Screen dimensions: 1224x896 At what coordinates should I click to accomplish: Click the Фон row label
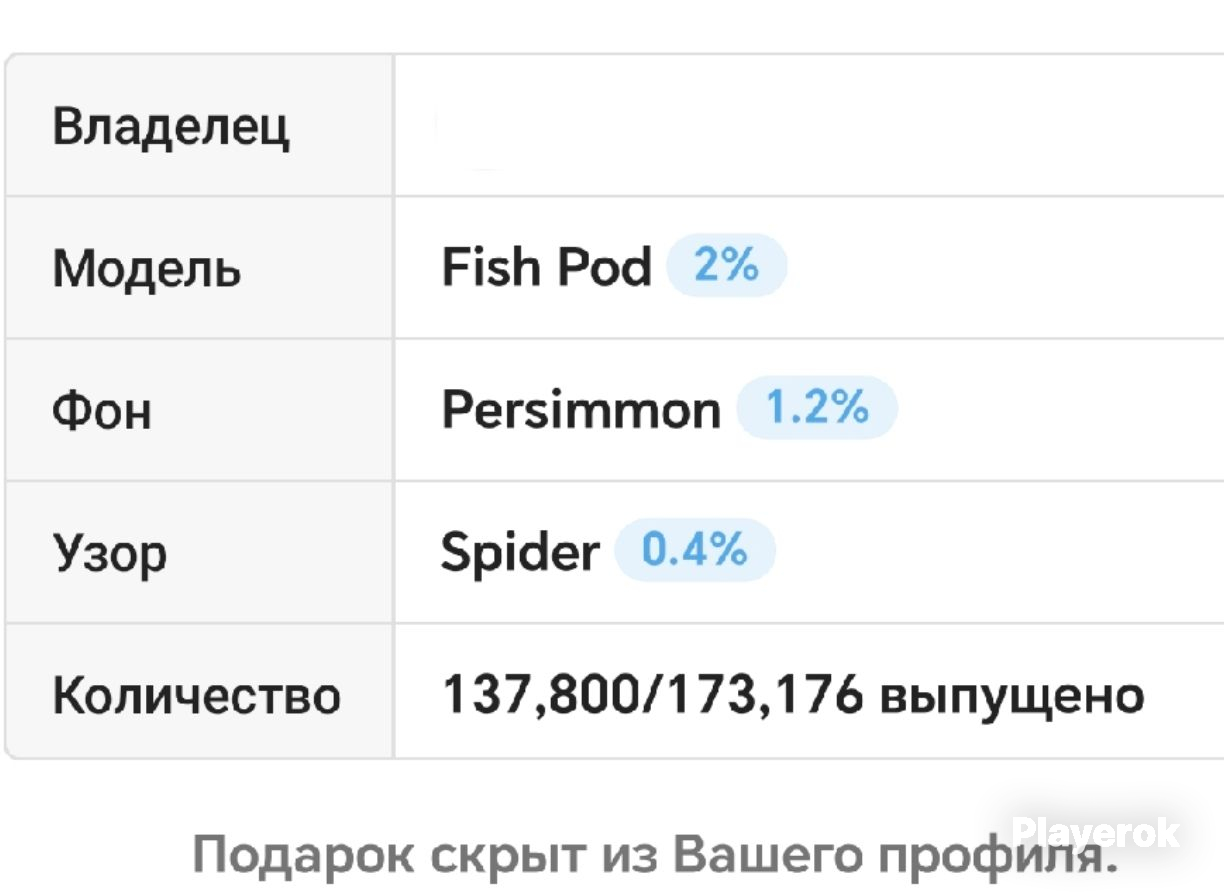click(102, 410)
